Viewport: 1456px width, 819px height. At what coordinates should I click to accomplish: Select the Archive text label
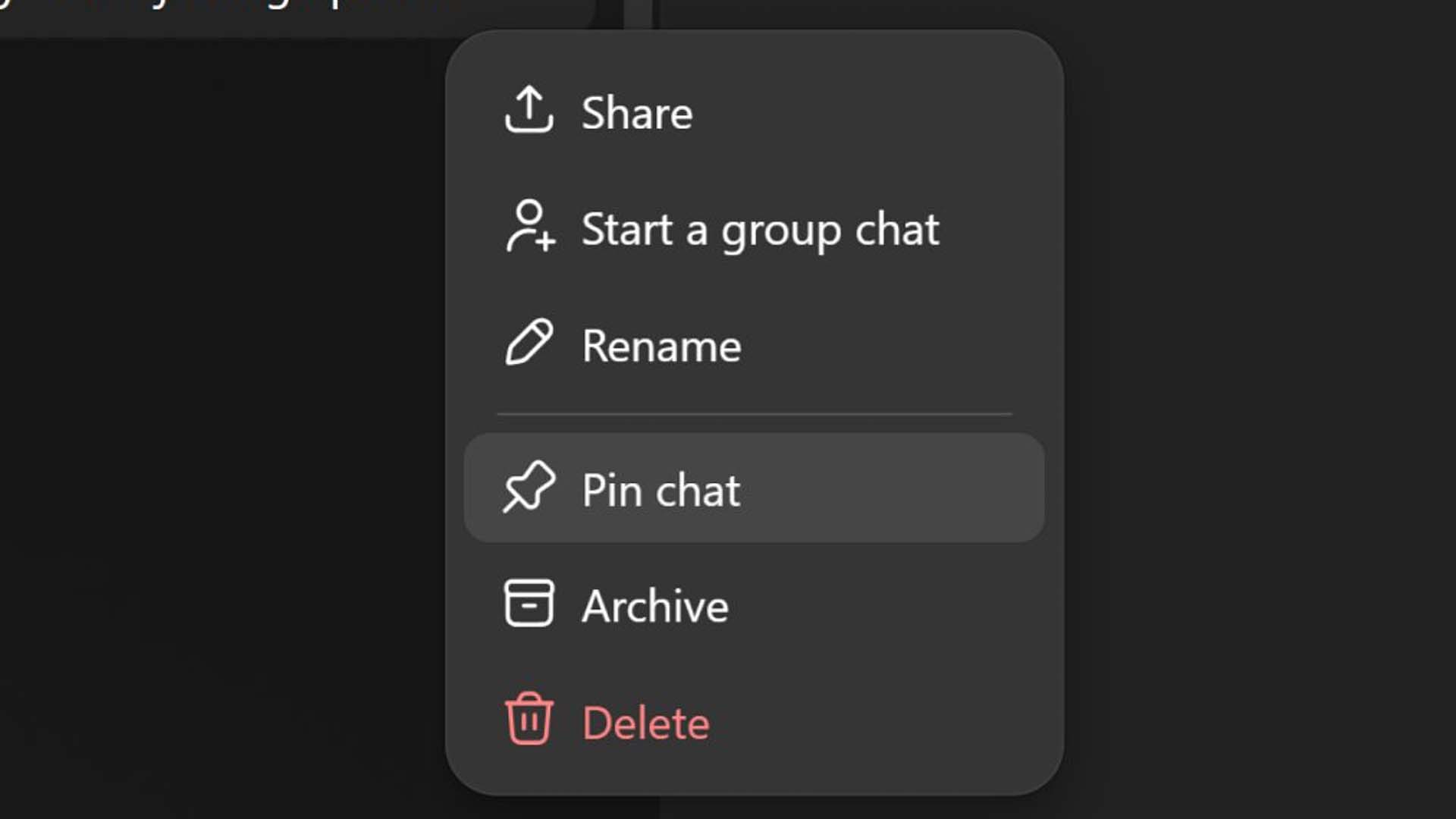(x=654, y=607)
